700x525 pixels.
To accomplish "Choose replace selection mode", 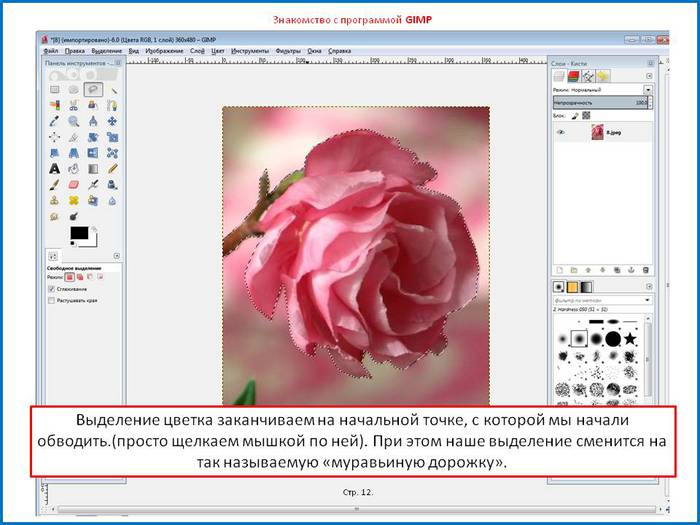I will tap(70, 277).
